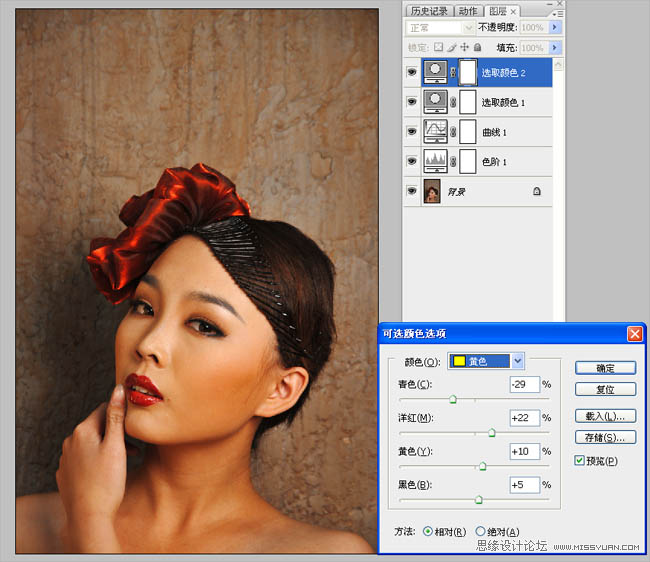Uncheck the 预览(P) preview checkbox
650x562 pixels.
pyautogui.click(x=581, y=461)
